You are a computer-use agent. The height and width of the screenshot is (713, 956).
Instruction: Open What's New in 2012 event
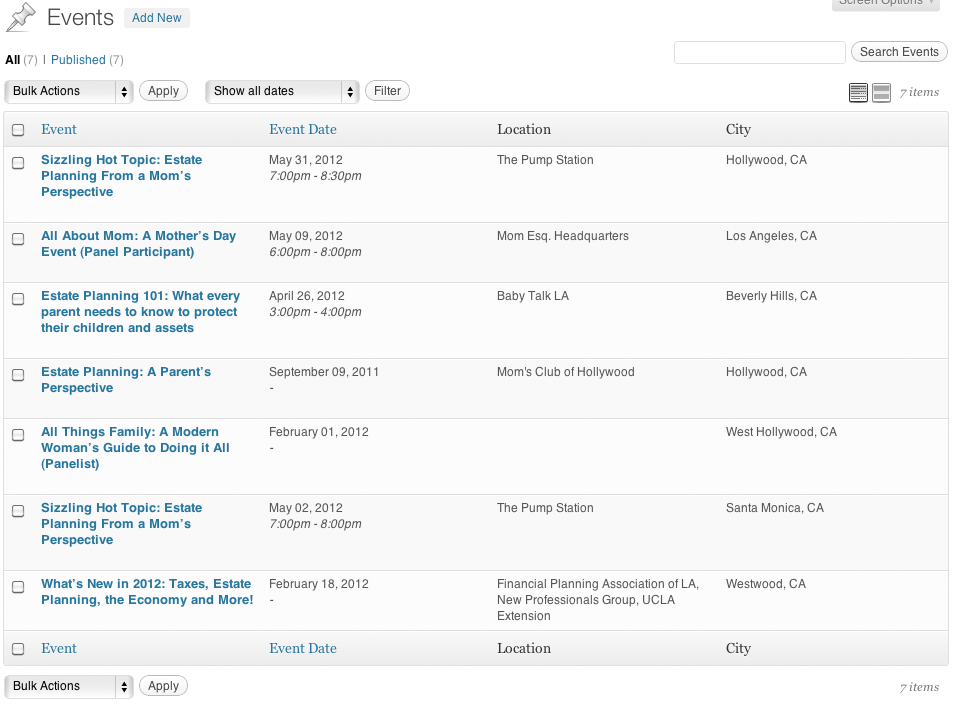click(x=147, y=592)
